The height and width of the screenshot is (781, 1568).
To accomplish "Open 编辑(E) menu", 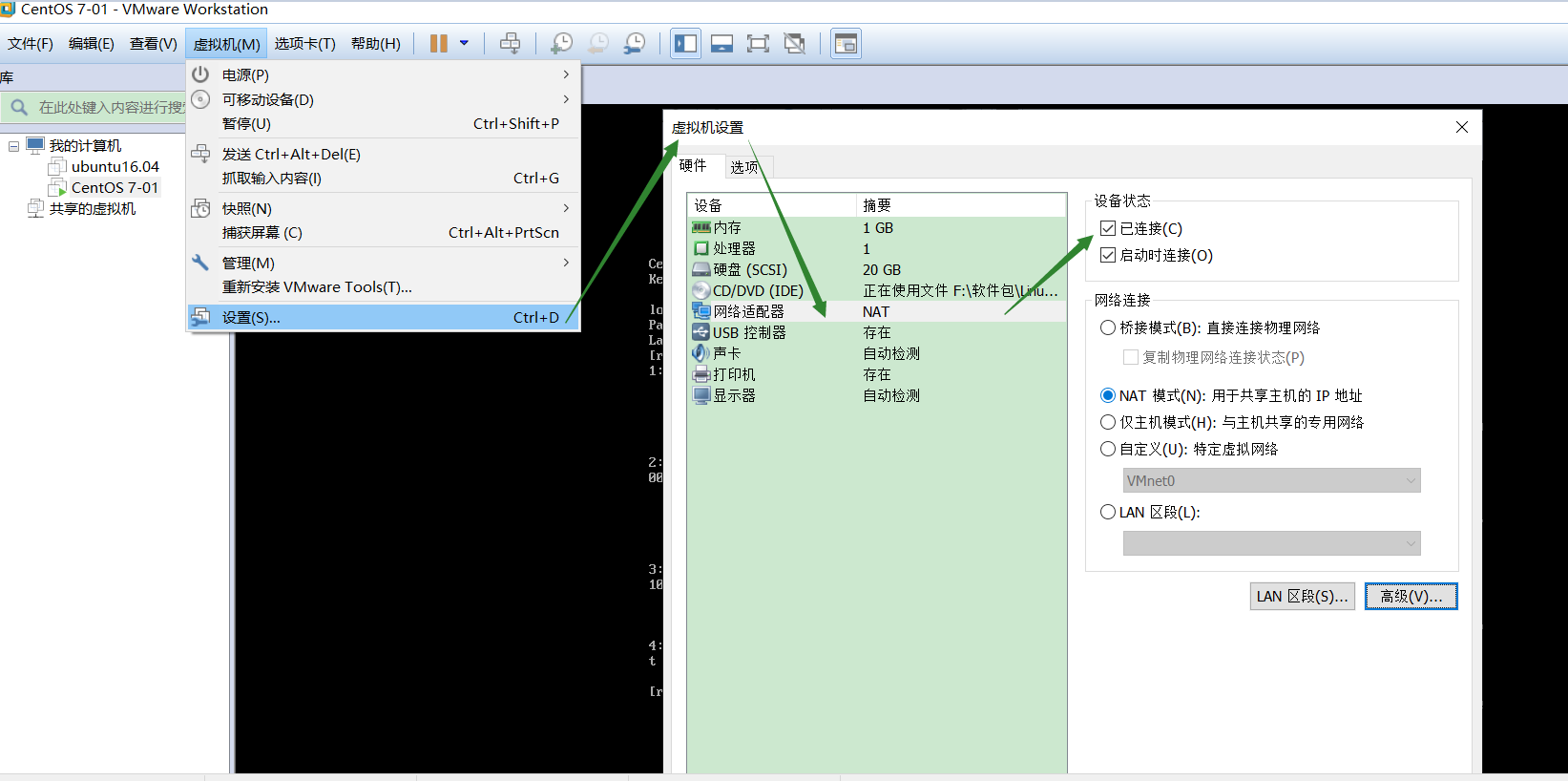I will [92, 44].
